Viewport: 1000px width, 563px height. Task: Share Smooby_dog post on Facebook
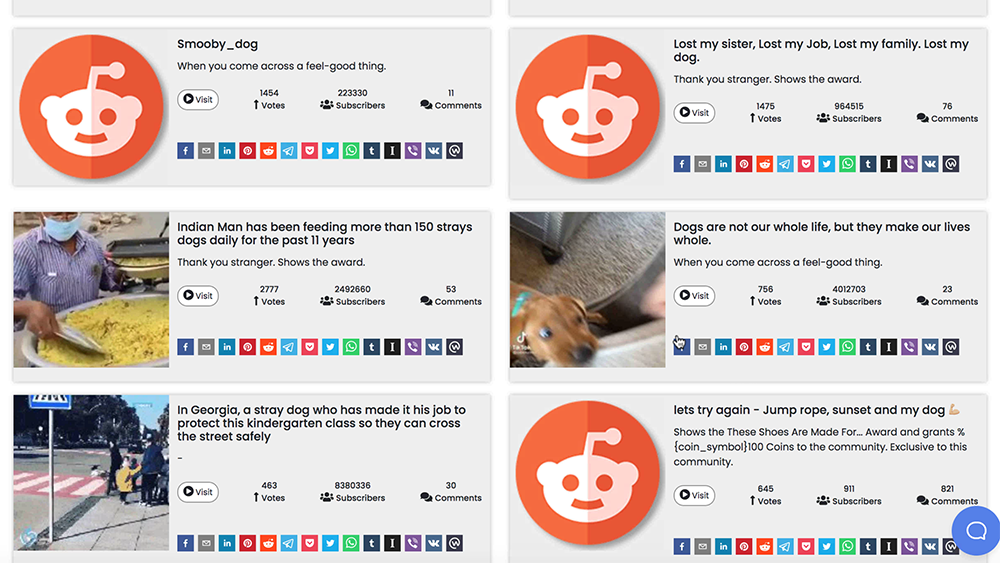coord(186,151)
